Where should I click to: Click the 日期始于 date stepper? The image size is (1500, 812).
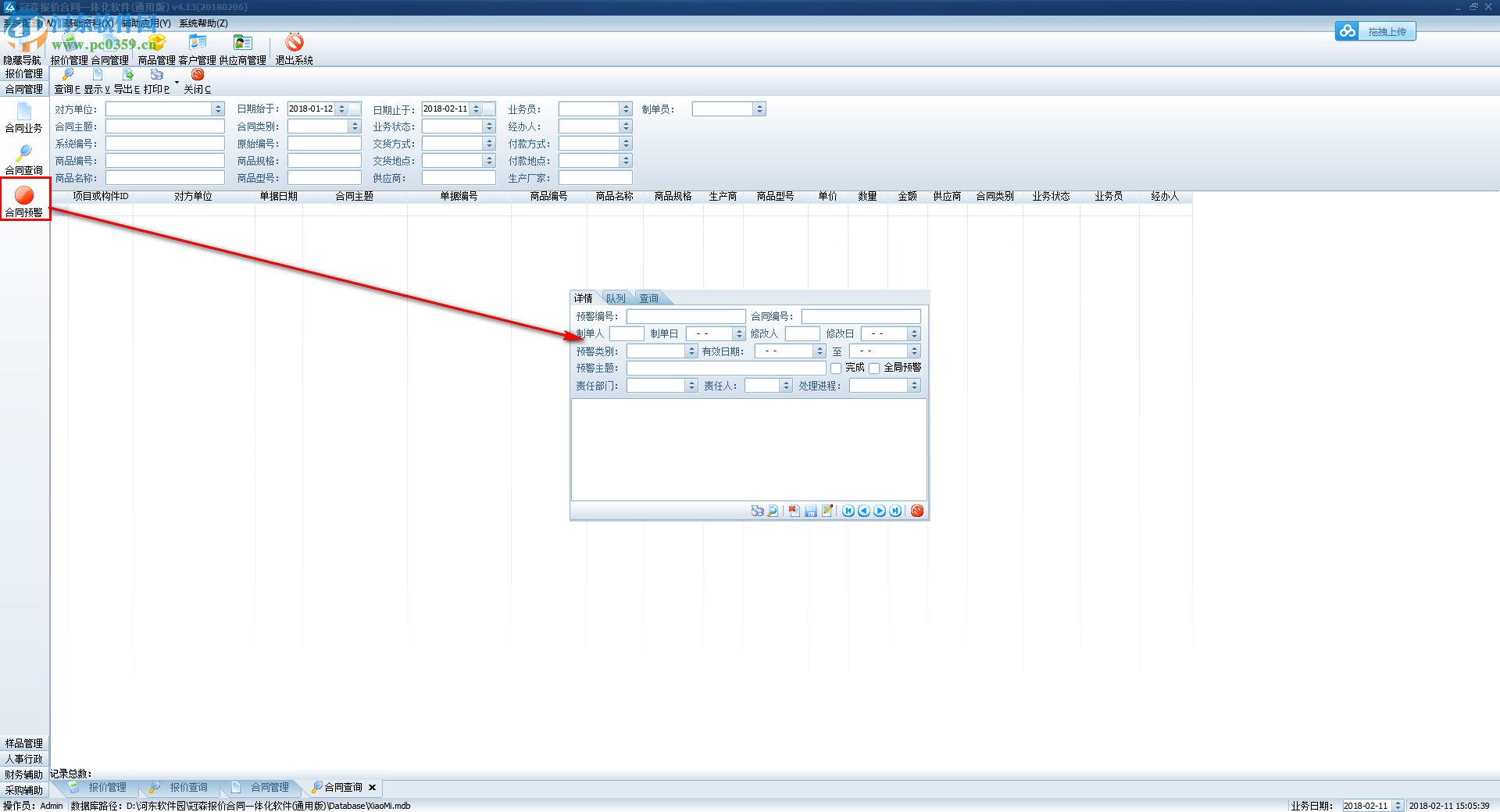tap(341, 109)
